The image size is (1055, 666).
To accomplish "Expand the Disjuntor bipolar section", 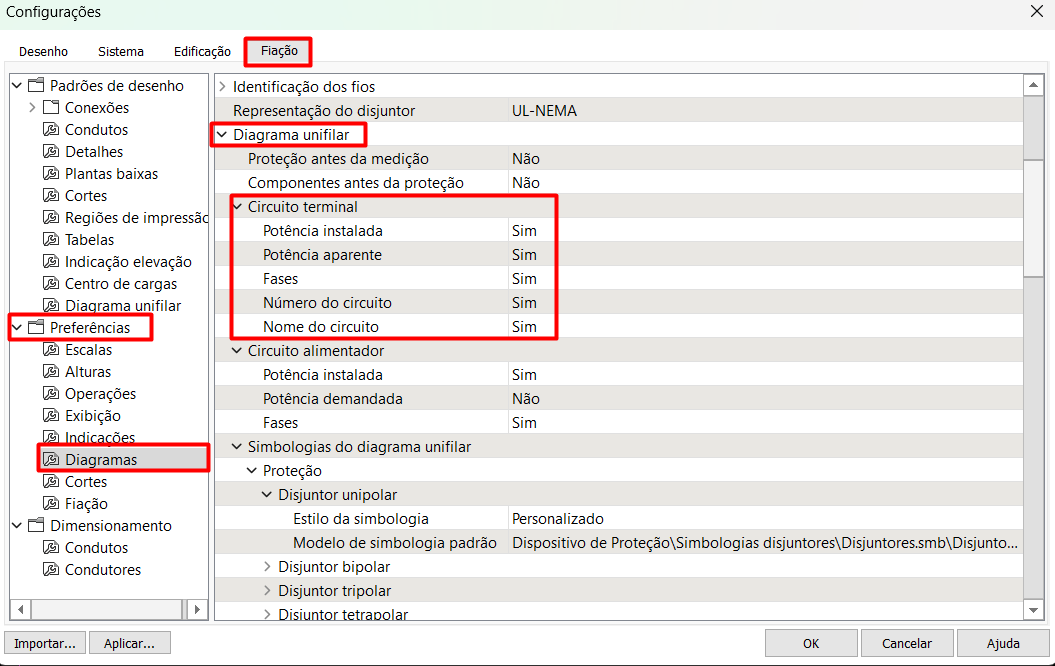I will [267, 567].
